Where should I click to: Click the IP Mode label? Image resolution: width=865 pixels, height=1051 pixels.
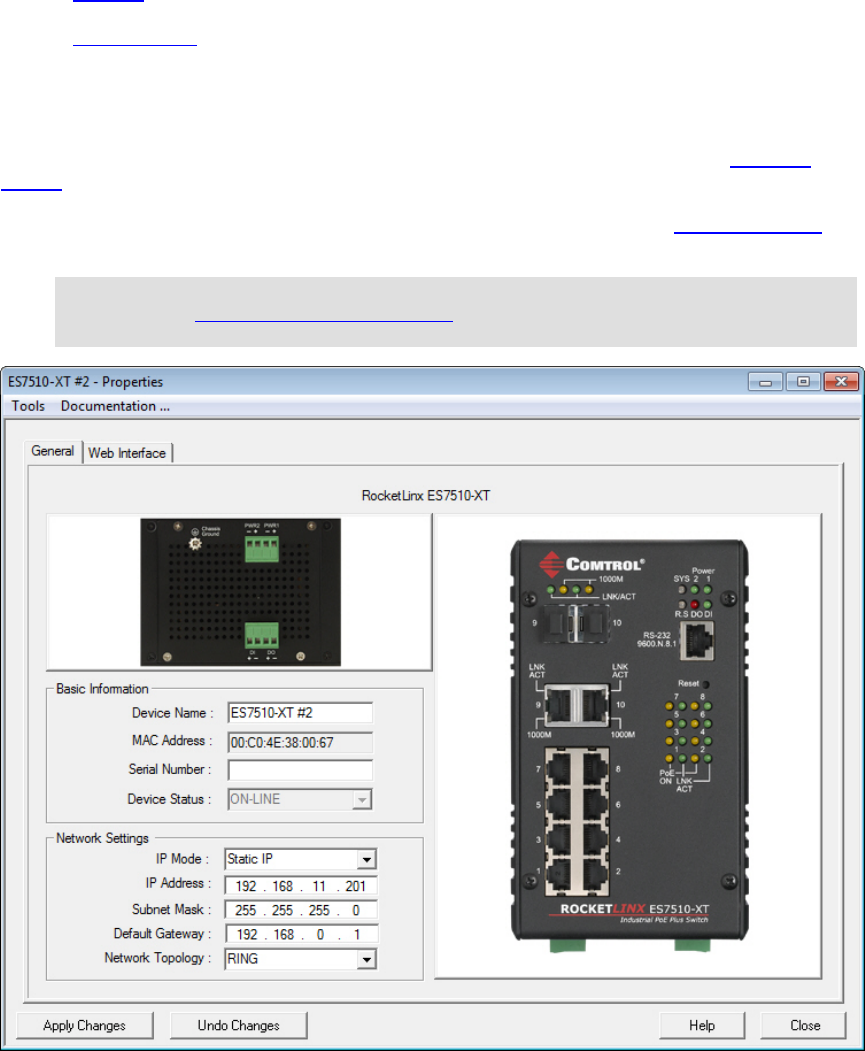pyautogui.click(x=182, y=859)
